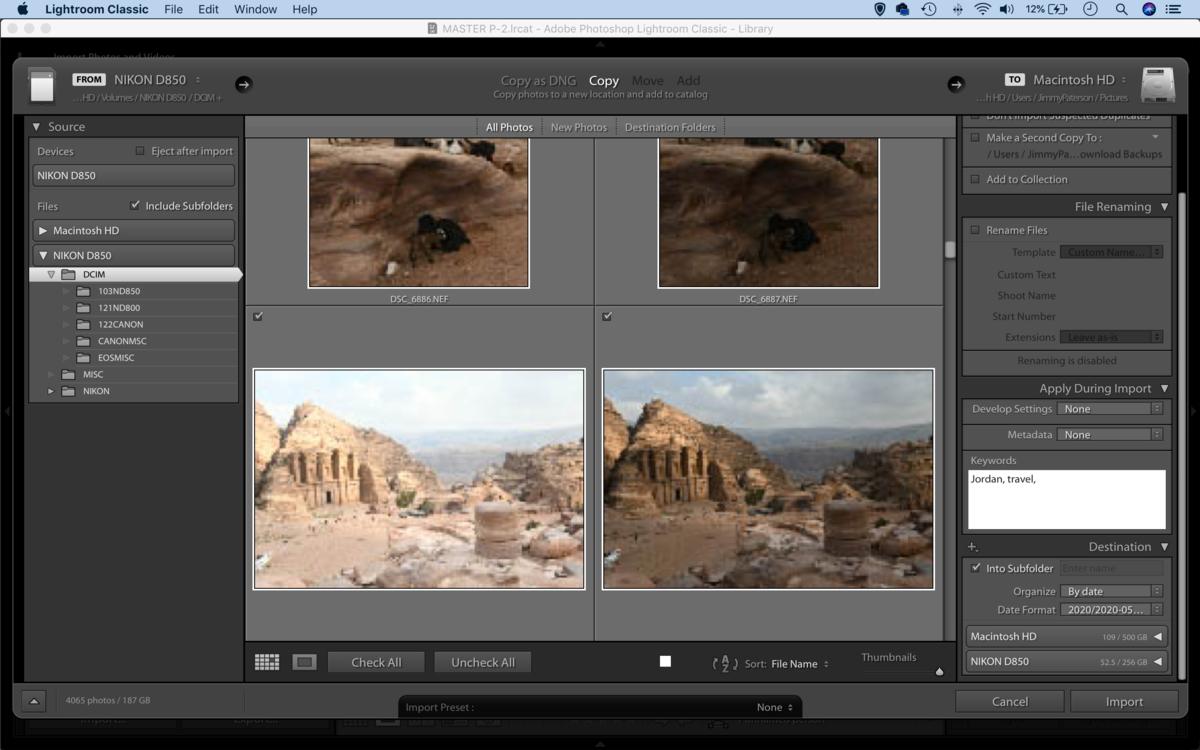
Task: Uncheck the left temple photo checkbox
Action: click(258, 316)
